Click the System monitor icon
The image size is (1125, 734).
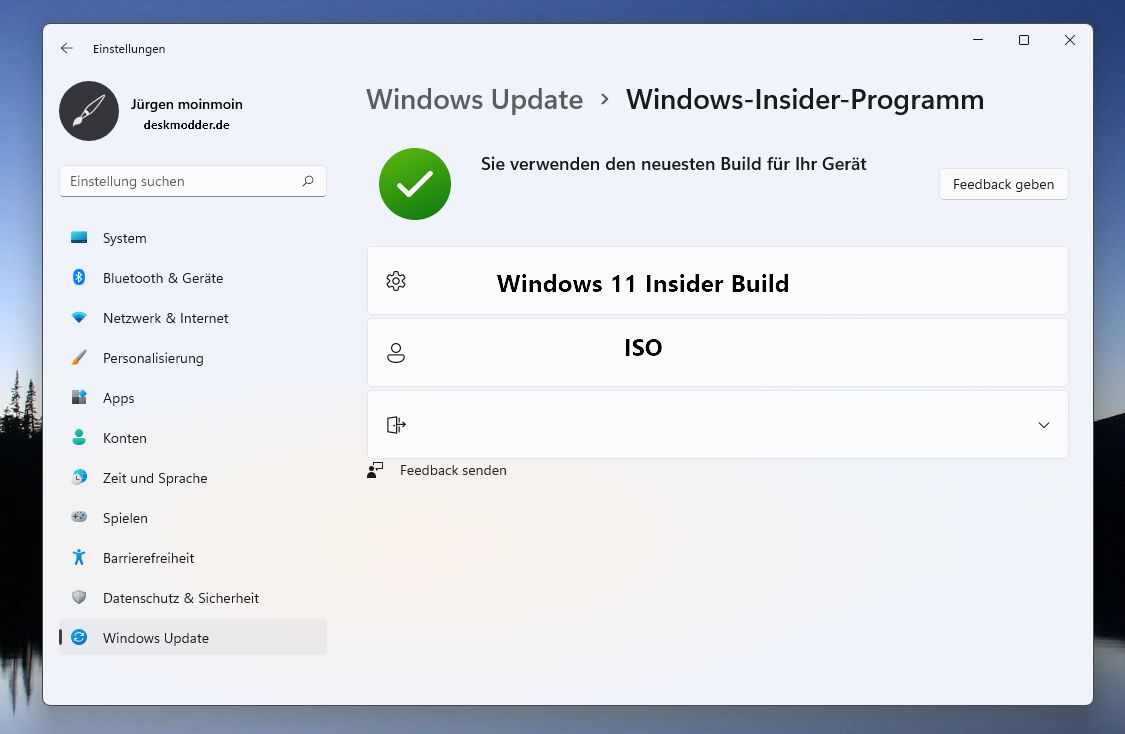point(79,237)
